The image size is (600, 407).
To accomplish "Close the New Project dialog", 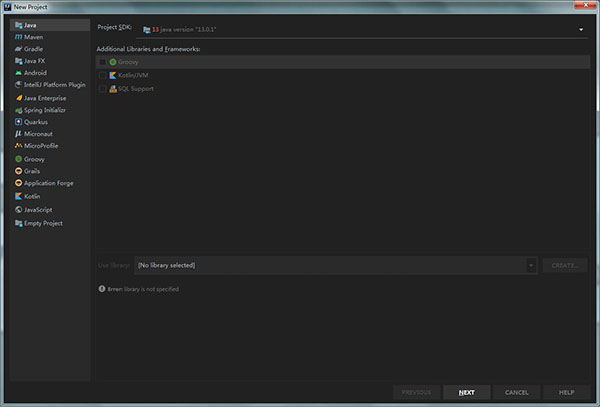I will coord(585,5).
